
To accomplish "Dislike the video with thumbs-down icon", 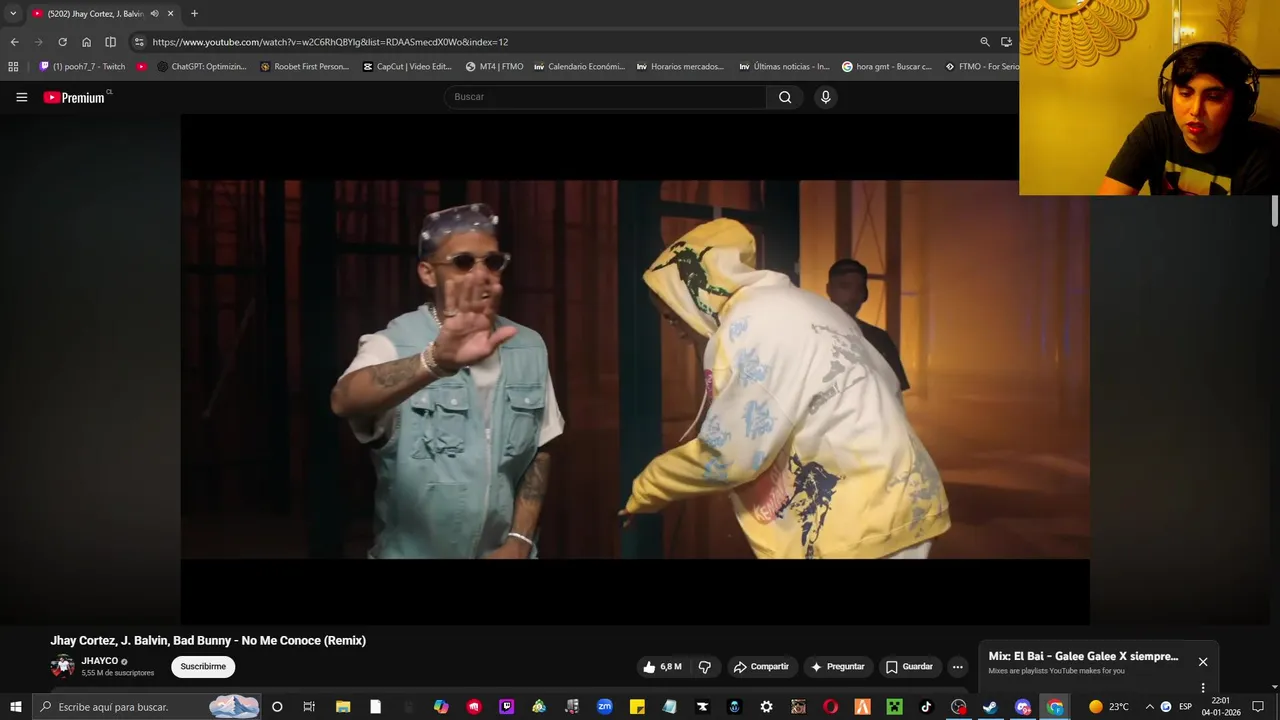I will pyautogui.click(x=705, y=667).
